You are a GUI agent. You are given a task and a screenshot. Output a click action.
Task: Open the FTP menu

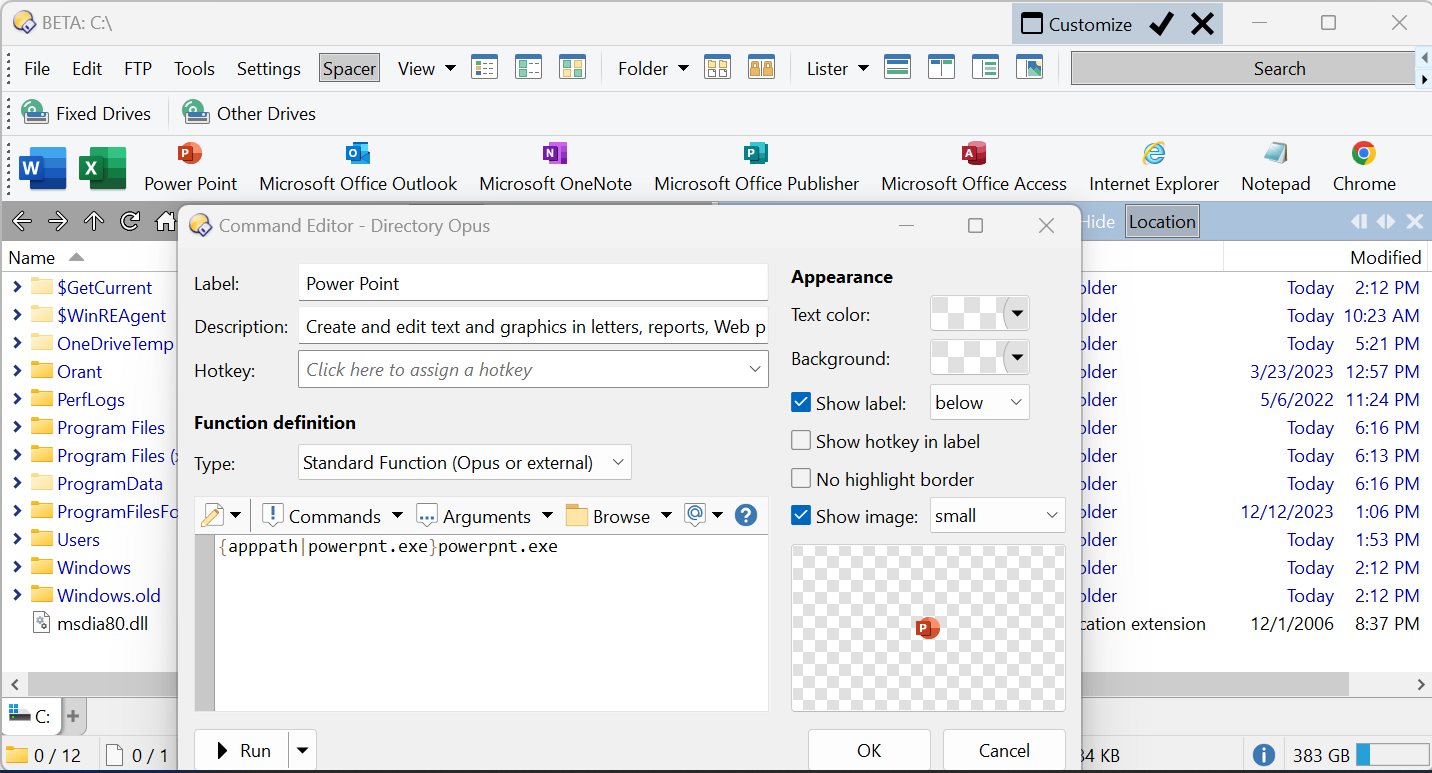(138, 68)
